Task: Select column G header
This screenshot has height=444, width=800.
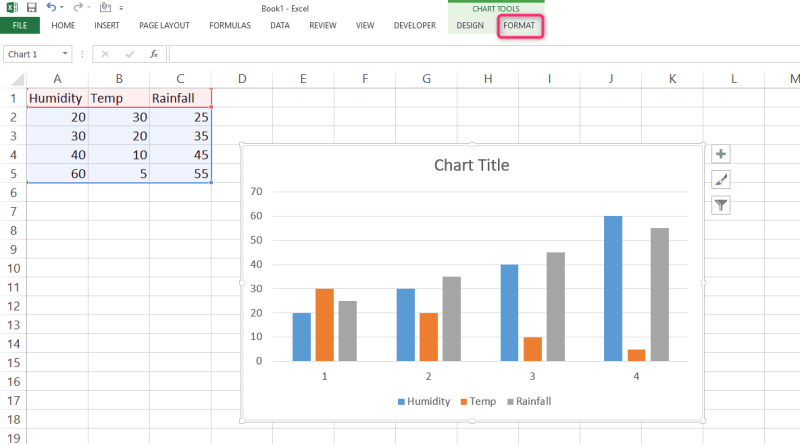Action: point(427,79)
